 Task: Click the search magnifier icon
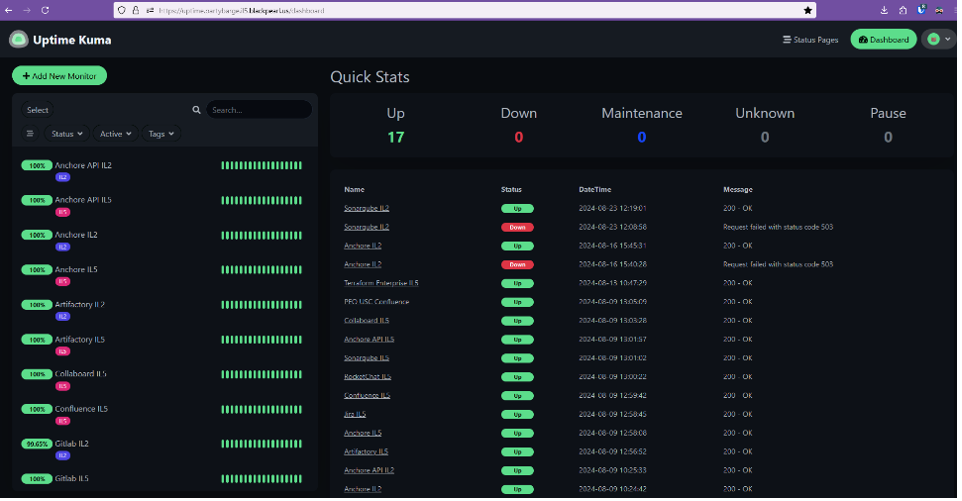196,110
